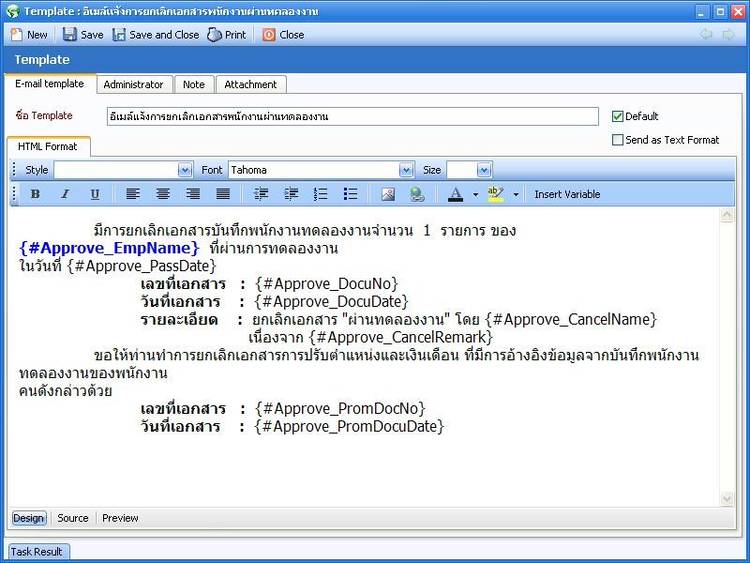Insert a numbered list
The height and width of the screenshot is (563, 750).
(321, 194)
